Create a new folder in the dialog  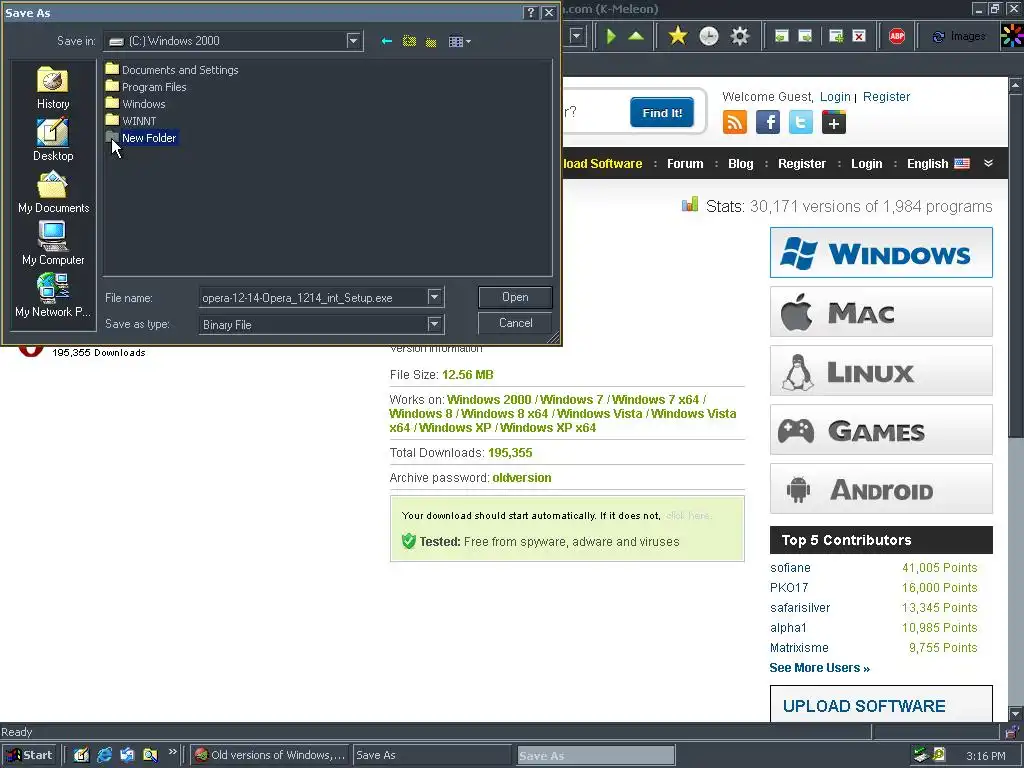tap(431, 42)
